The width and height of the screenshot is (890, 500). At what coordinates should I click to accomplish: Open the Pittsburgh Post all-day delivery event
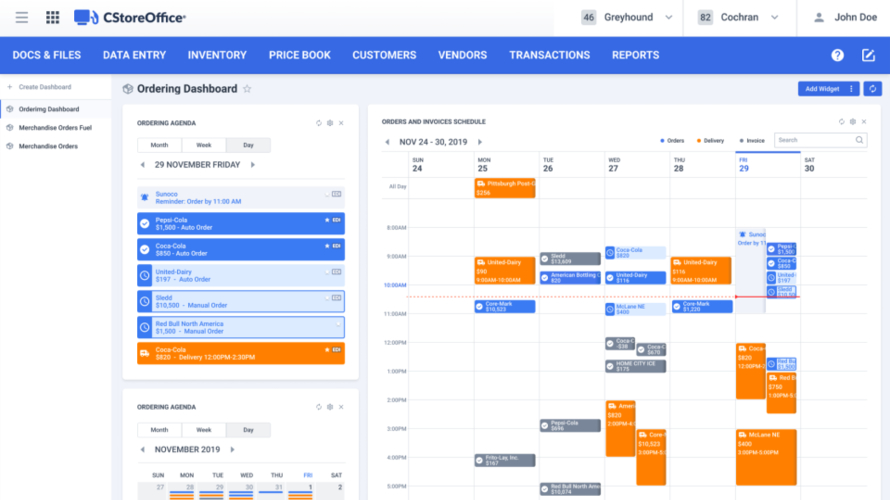(x=505, y=188)
